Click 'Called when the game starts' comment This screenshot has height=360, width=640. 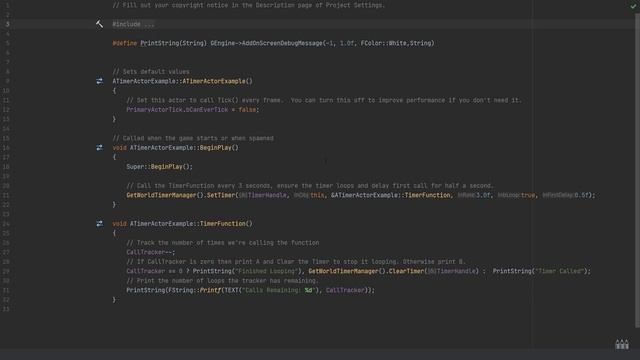click(193, 138)
